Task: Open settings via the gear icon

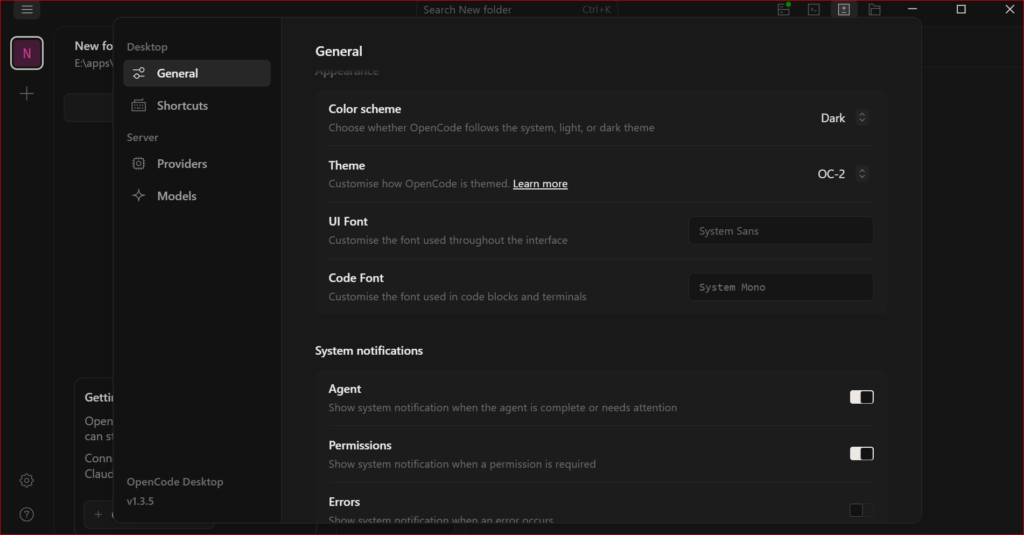Action: [x=27, y=481]
